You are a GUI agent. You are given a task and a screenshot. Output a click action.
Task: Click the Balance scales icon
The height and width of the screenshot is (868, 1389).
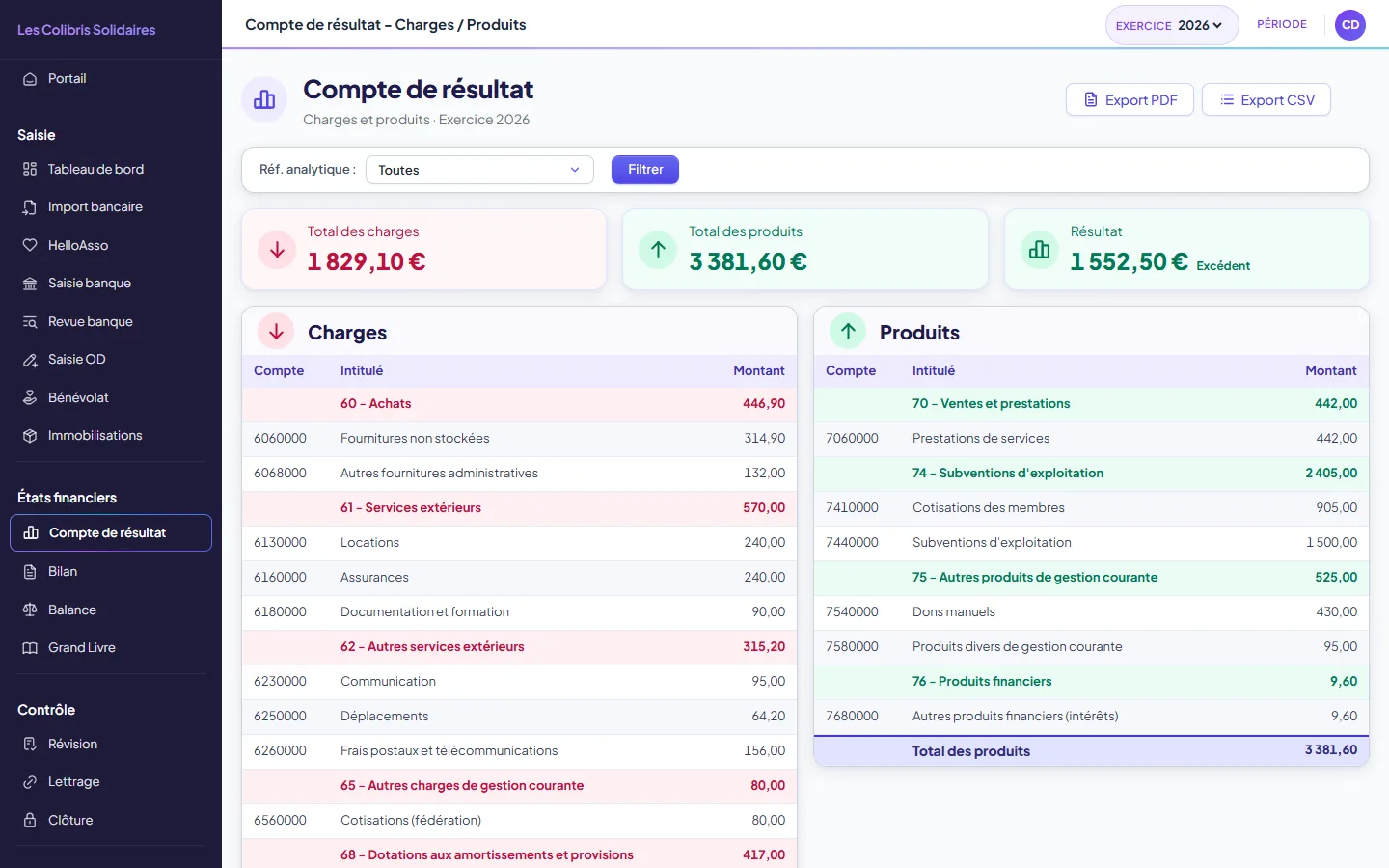(30, 610)
